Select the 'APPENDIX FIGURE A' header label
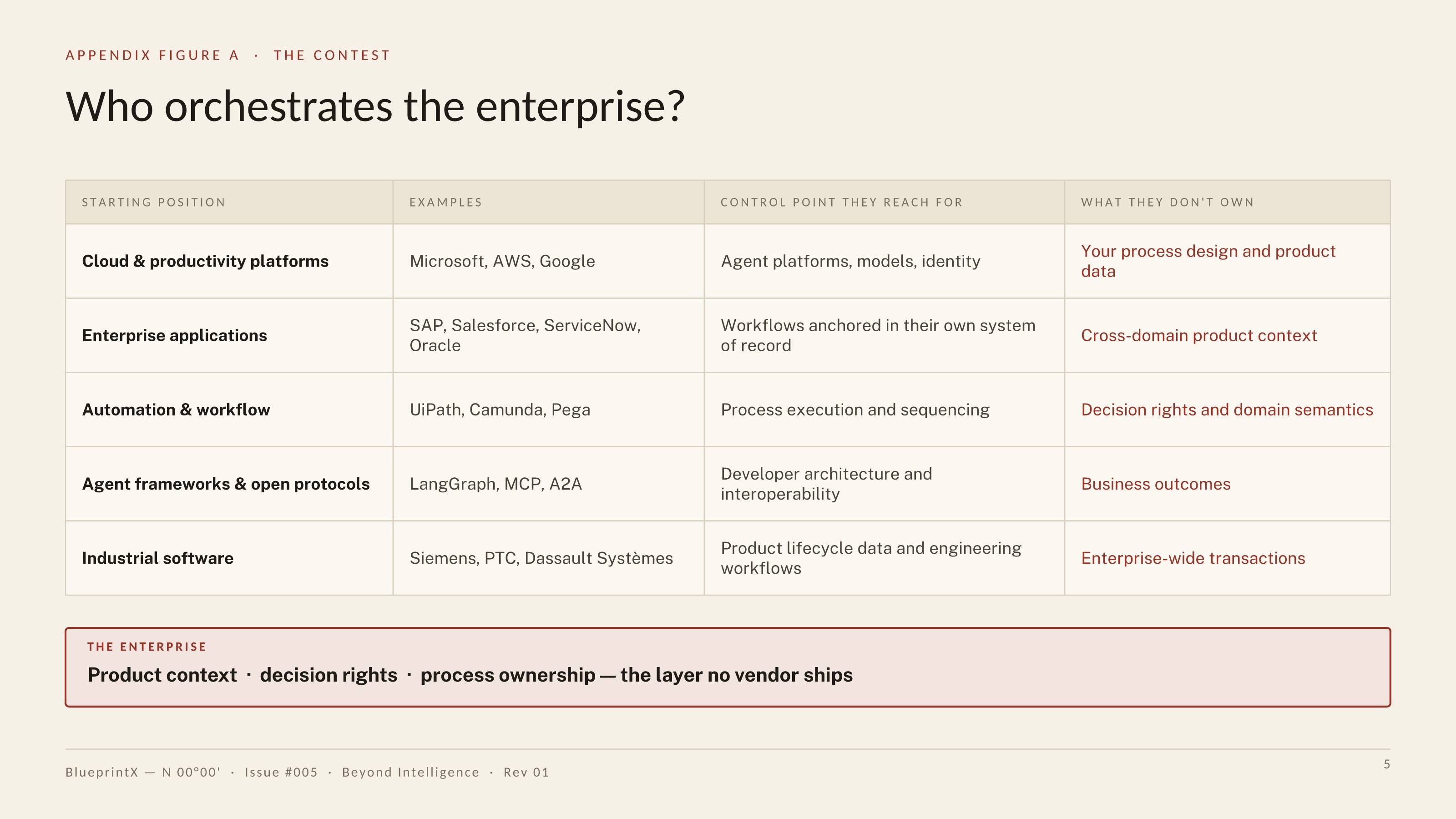Image resolution: width=1456 pixels, height=819 pixels. click(152, 56)
